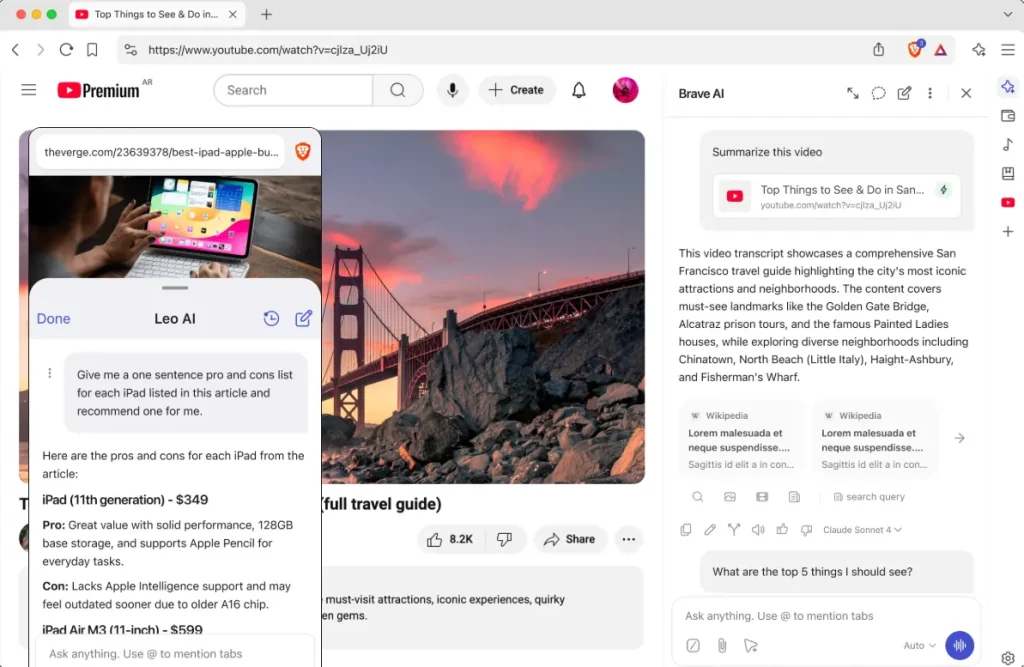Start new chat in Brave AI panel

pyautogui.click(x=904, y=93)
